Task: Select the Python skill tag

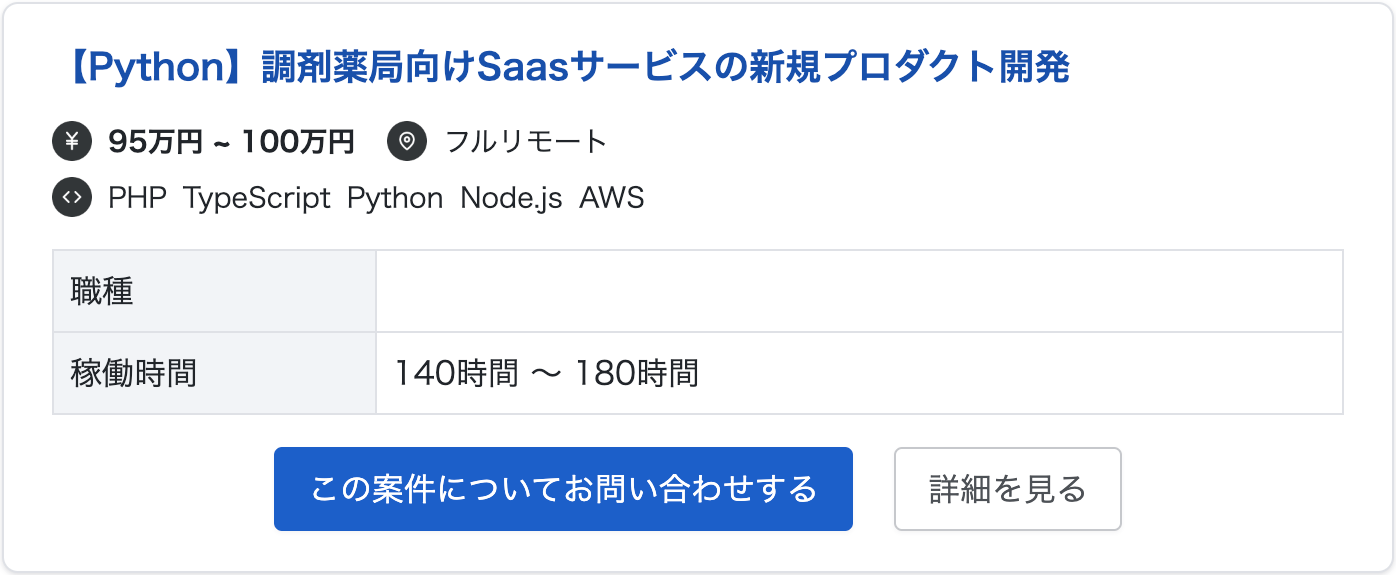Action: 395,198
